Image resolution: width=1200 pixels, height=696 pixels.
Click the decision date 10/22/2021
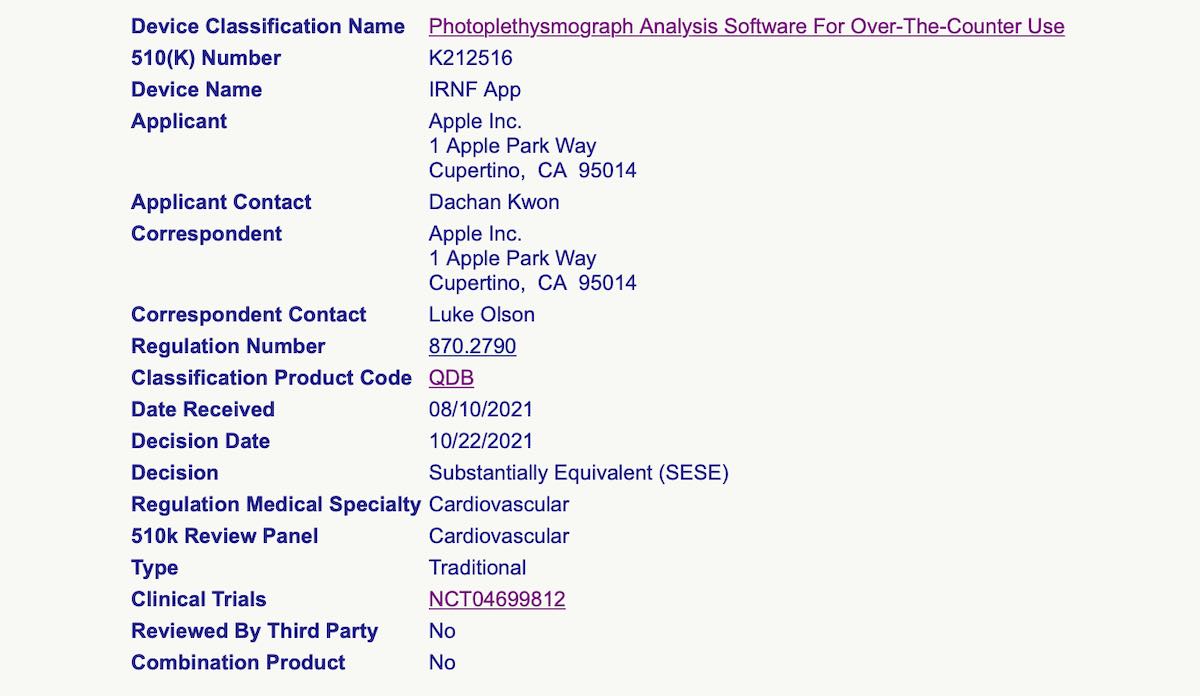pos(481,441)
